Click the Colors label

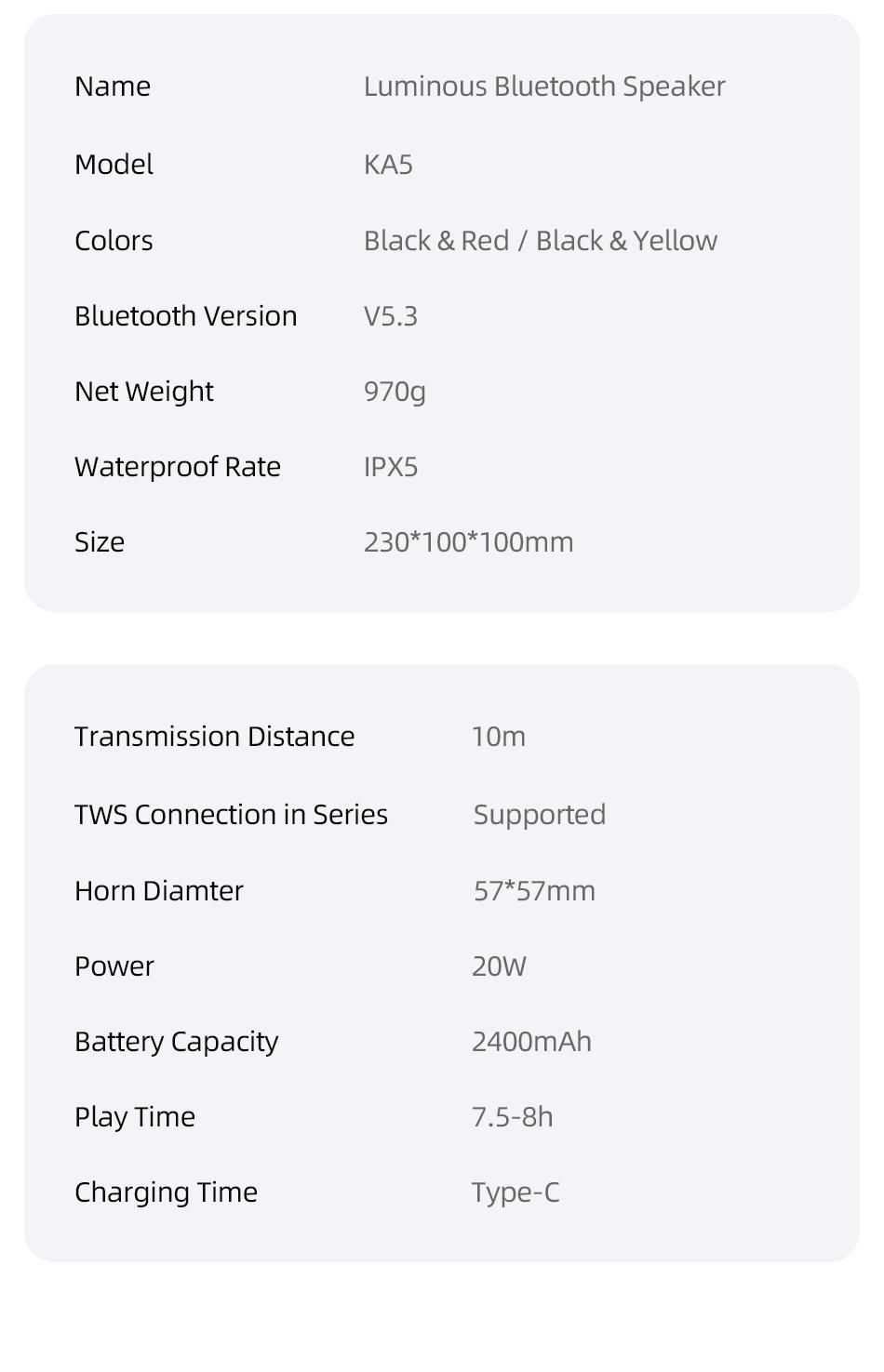pyautogui.click(x=114, y=241)
